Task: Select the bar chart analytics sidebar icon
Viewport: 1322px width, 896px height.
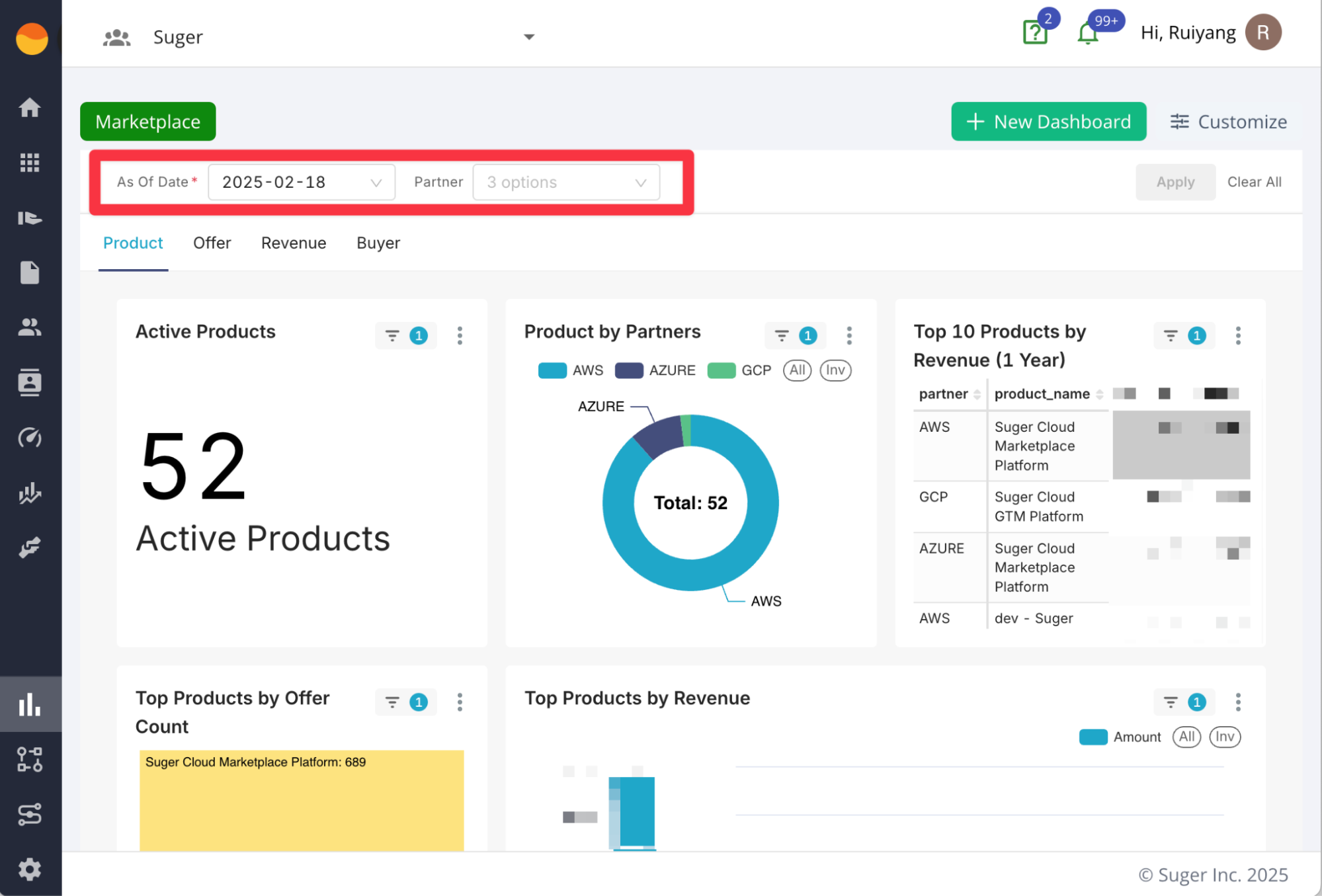Action: (30, 704)
